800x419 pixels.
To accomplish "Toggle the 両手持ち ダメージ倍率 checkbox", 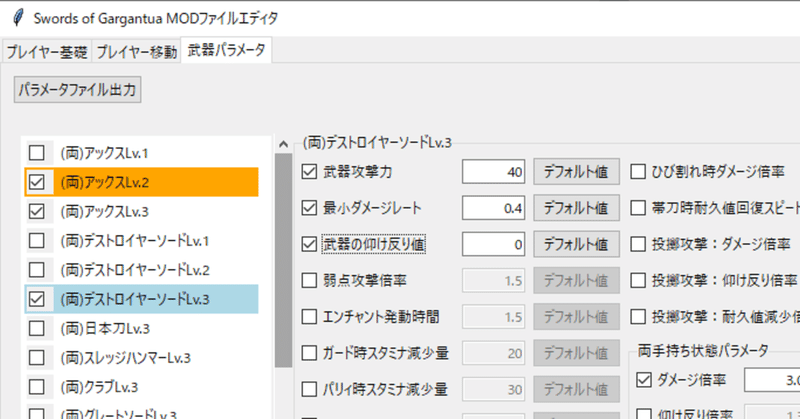I will pos(644,380).
